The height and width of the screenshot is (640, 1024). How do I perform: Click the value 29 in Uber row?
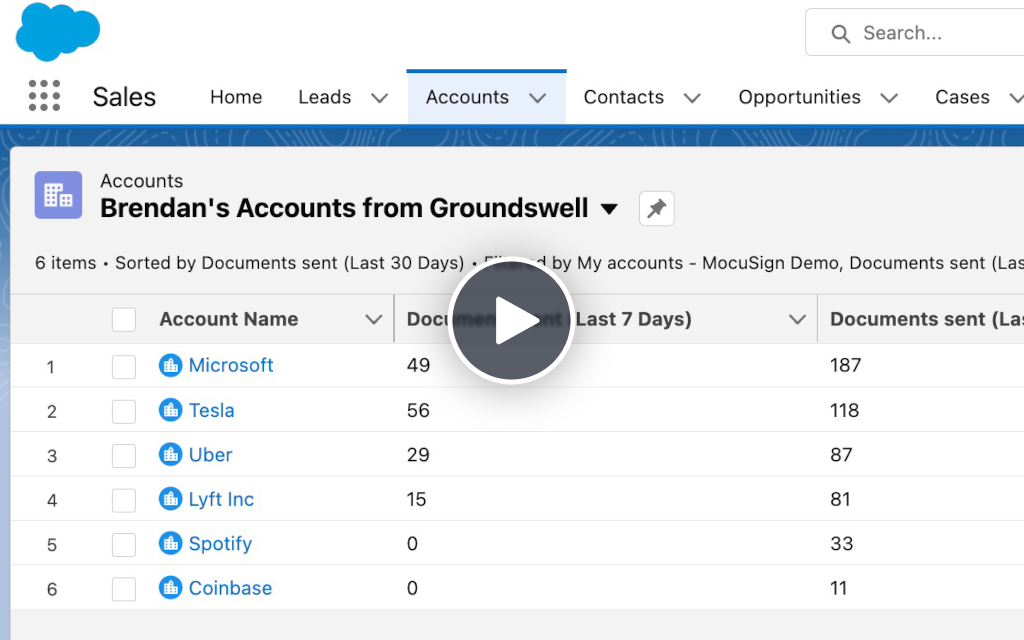click(418, 455)
